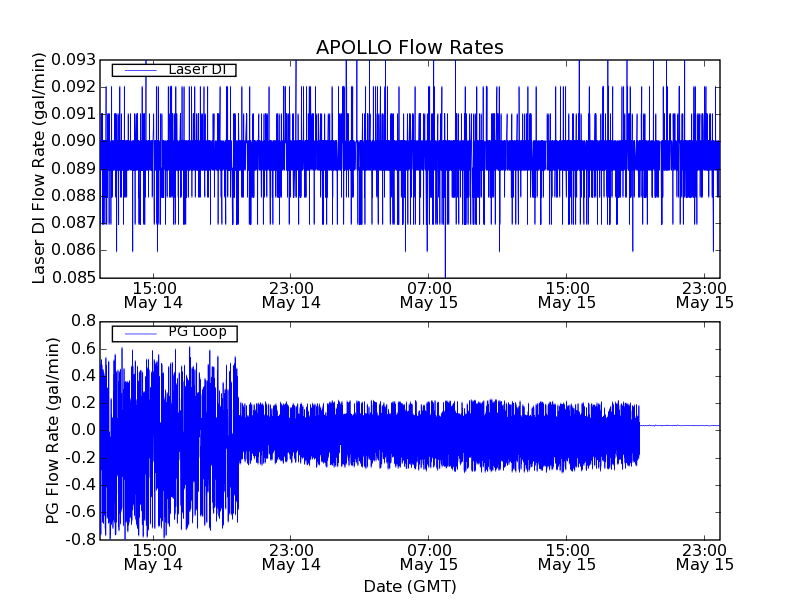This screenshot has width=800, height=600.
Task: Click the 0.093 tick on upper y-axis
Action: 74,60
